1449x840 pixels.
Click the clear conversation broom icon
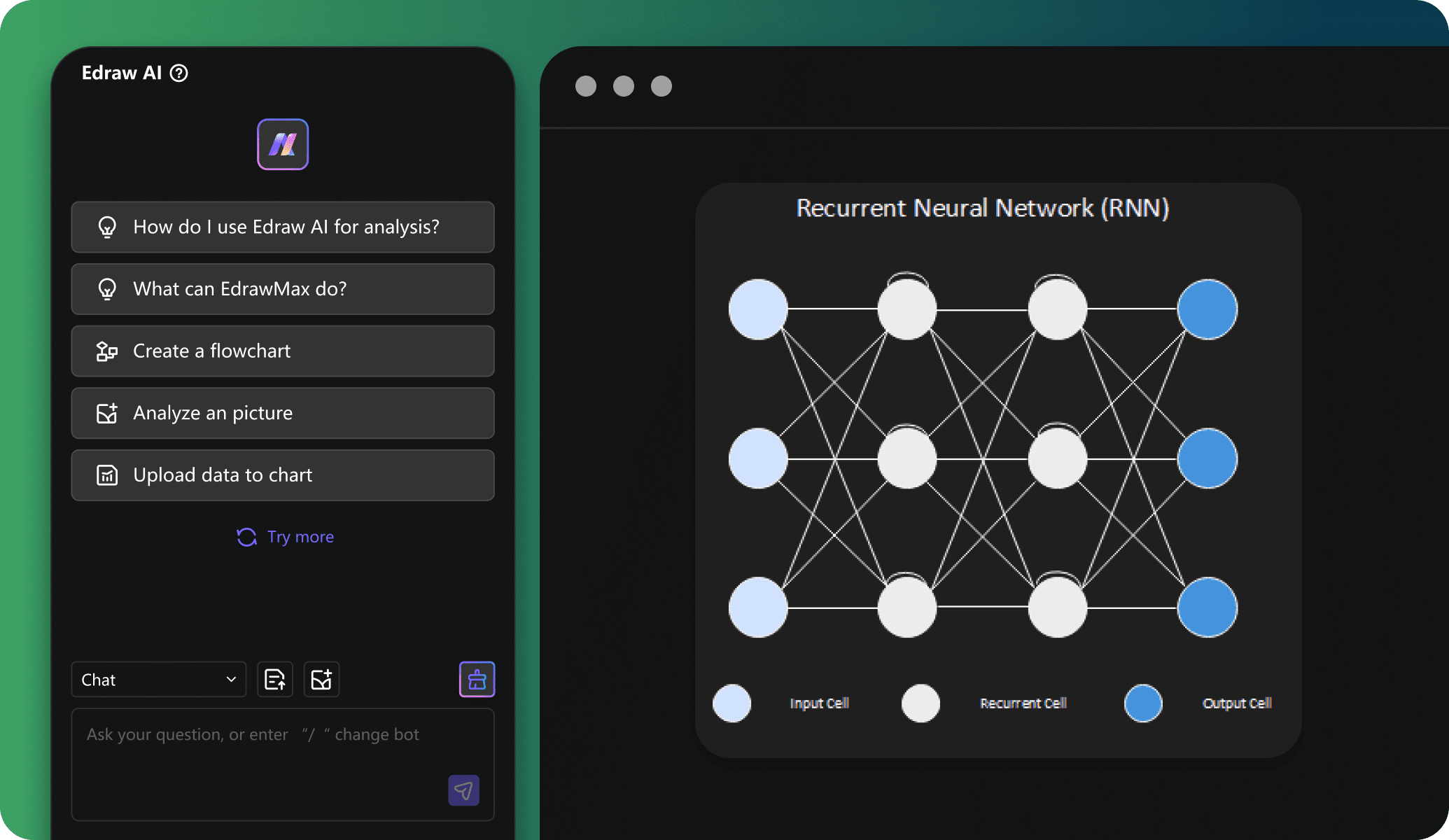(477, 680)
